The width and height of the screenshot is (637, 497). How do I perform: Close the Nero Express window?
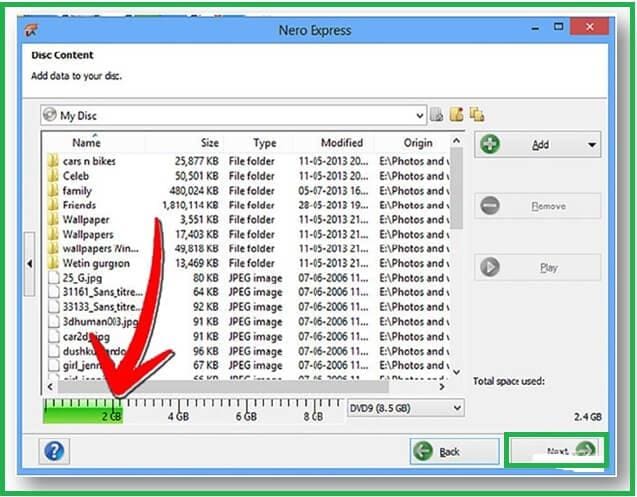pyautogui.click(x=589, y=27)
